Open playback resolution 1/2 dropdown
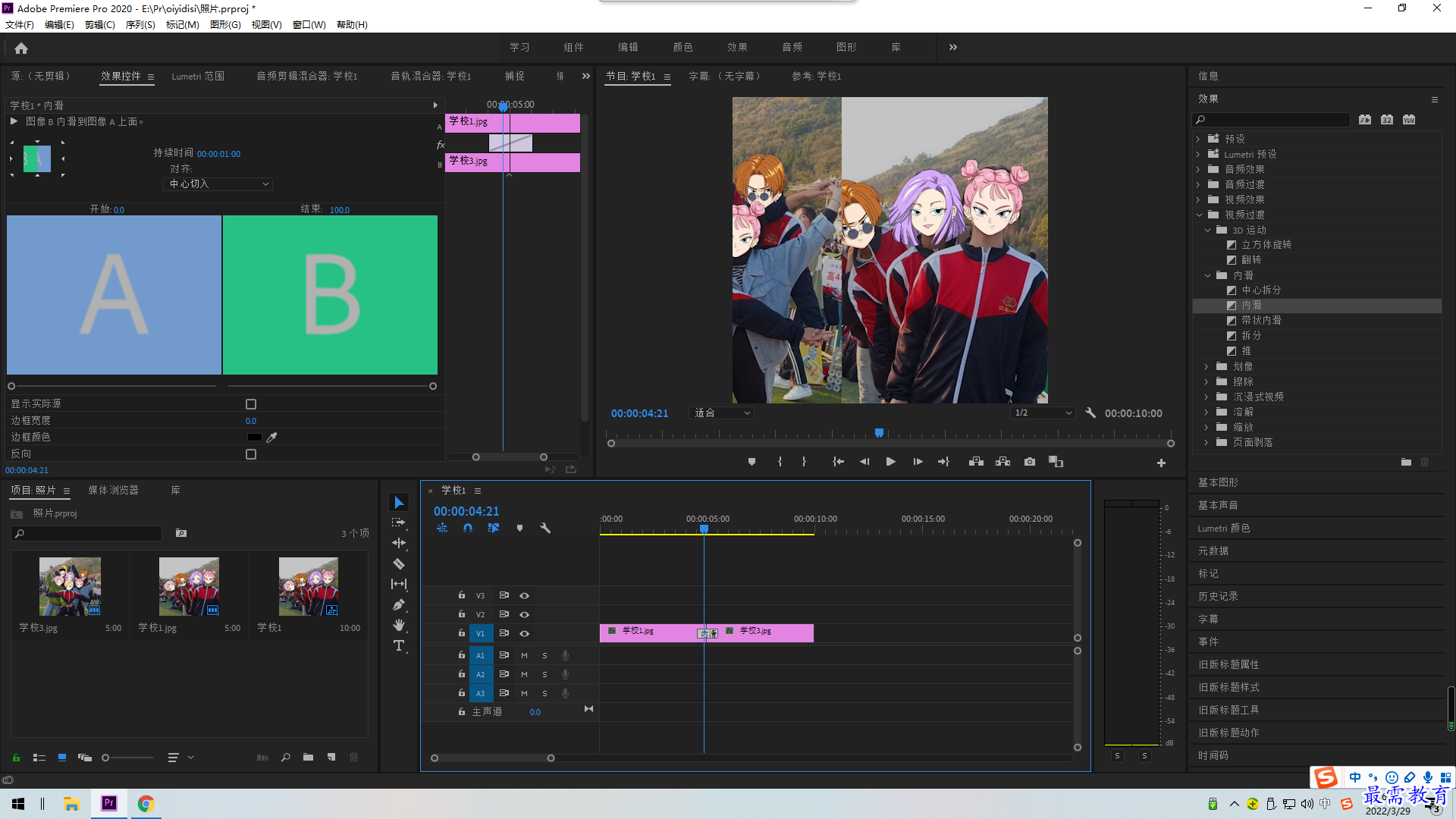The height and width of the screenshot is (819, 1456). 1043,413
